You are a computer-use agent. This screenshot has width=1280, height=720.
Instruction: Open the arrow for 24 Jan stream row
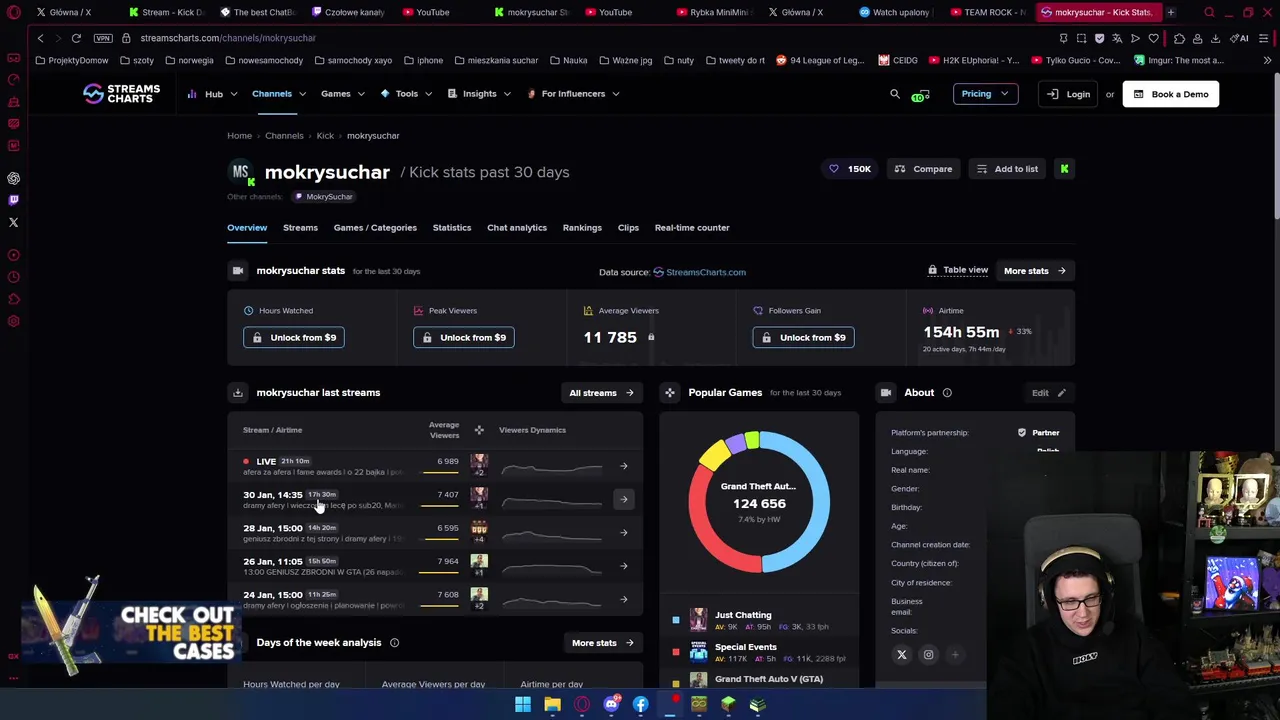tap(623, 599)
